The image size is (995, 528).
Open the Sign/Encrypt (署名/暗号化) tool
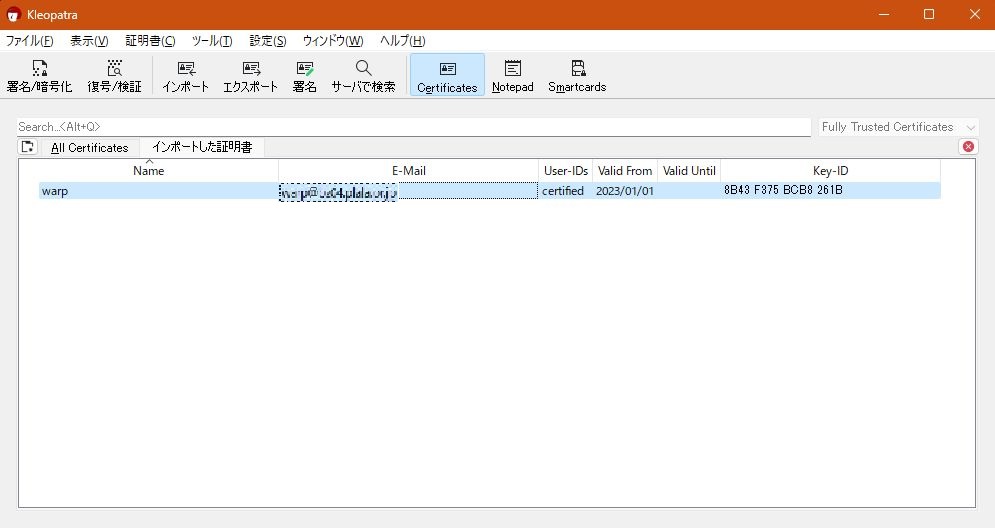39,76
